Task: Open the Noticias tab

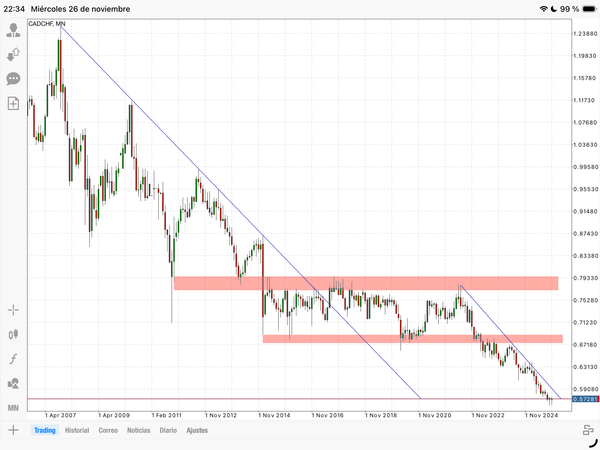Action: [x=139, y=430]
